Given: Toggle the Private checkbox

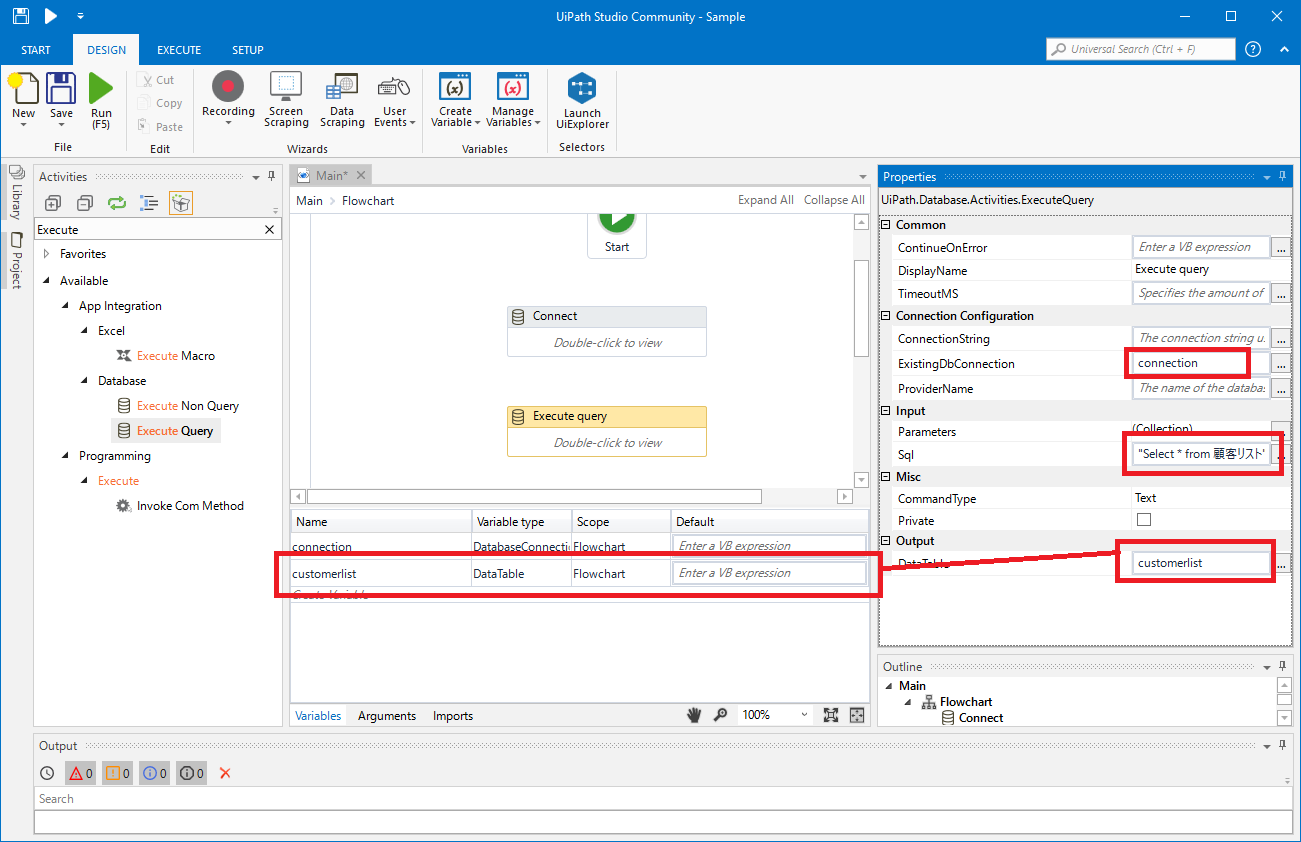Looking at the screenshot, I should coord(1144,520).
